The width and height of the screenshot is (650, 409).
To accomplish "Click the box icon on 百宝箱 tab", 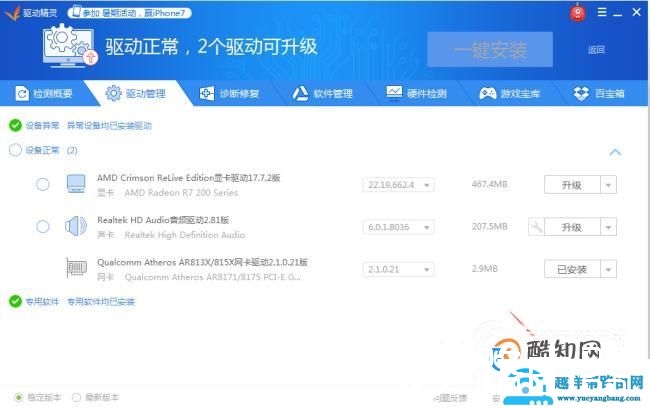I will coord(581,93).
